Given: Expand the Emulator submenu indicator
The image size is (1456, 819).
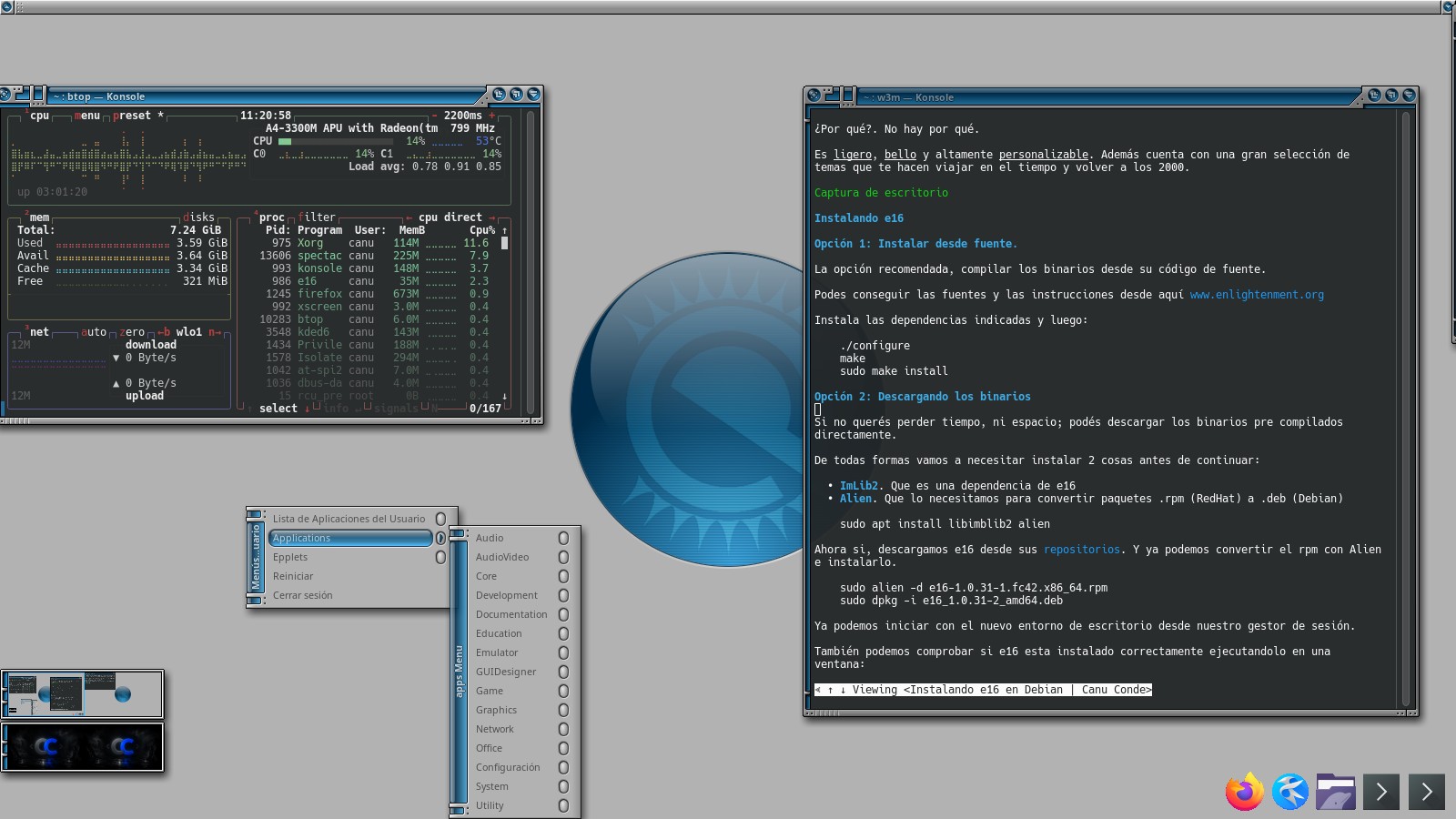Looking at the screenshot, I should coord(563,652).
